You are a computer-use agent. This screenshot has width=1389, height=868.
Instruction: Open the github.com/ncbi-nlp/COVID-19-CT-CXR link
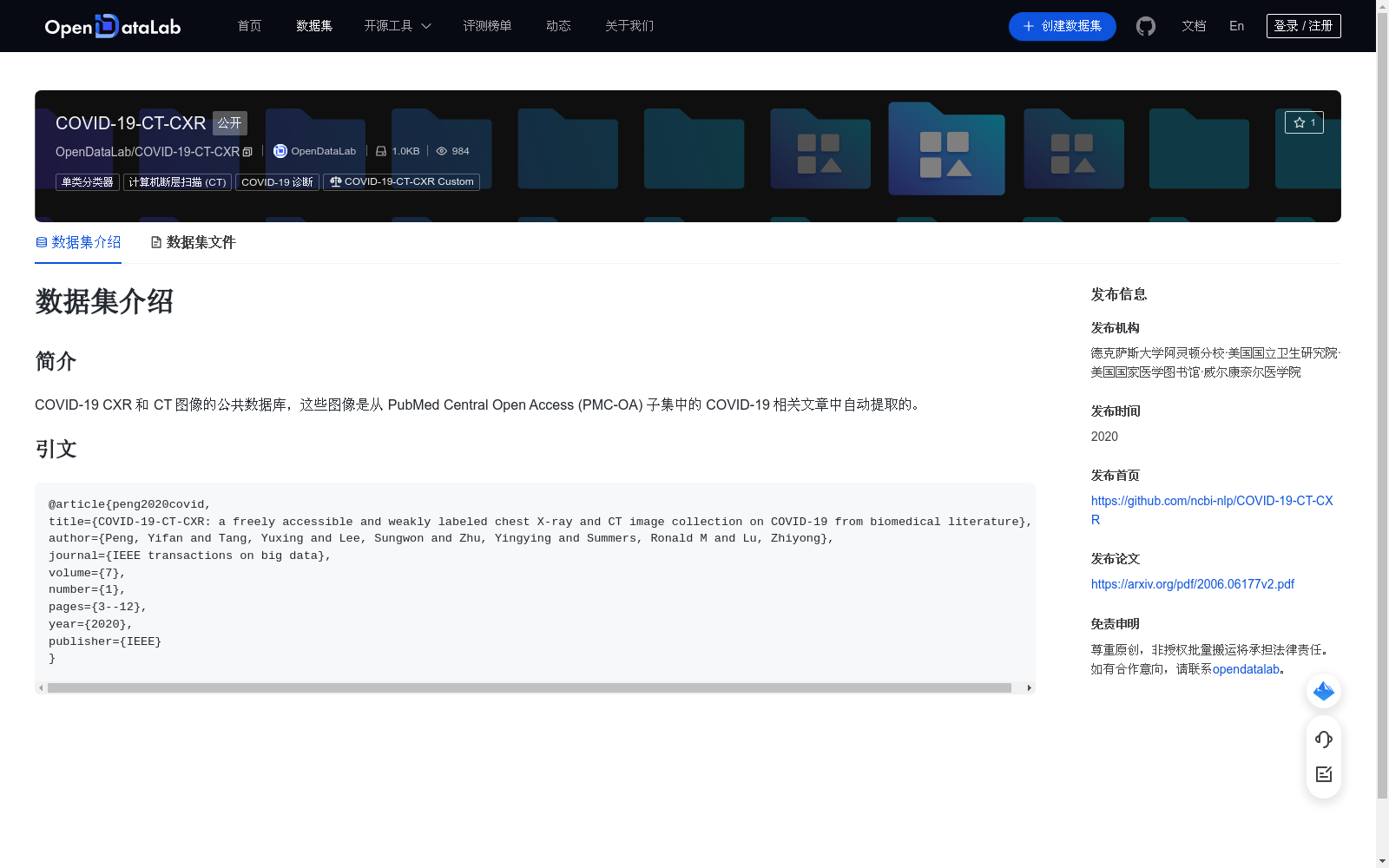click(1212, 510)
